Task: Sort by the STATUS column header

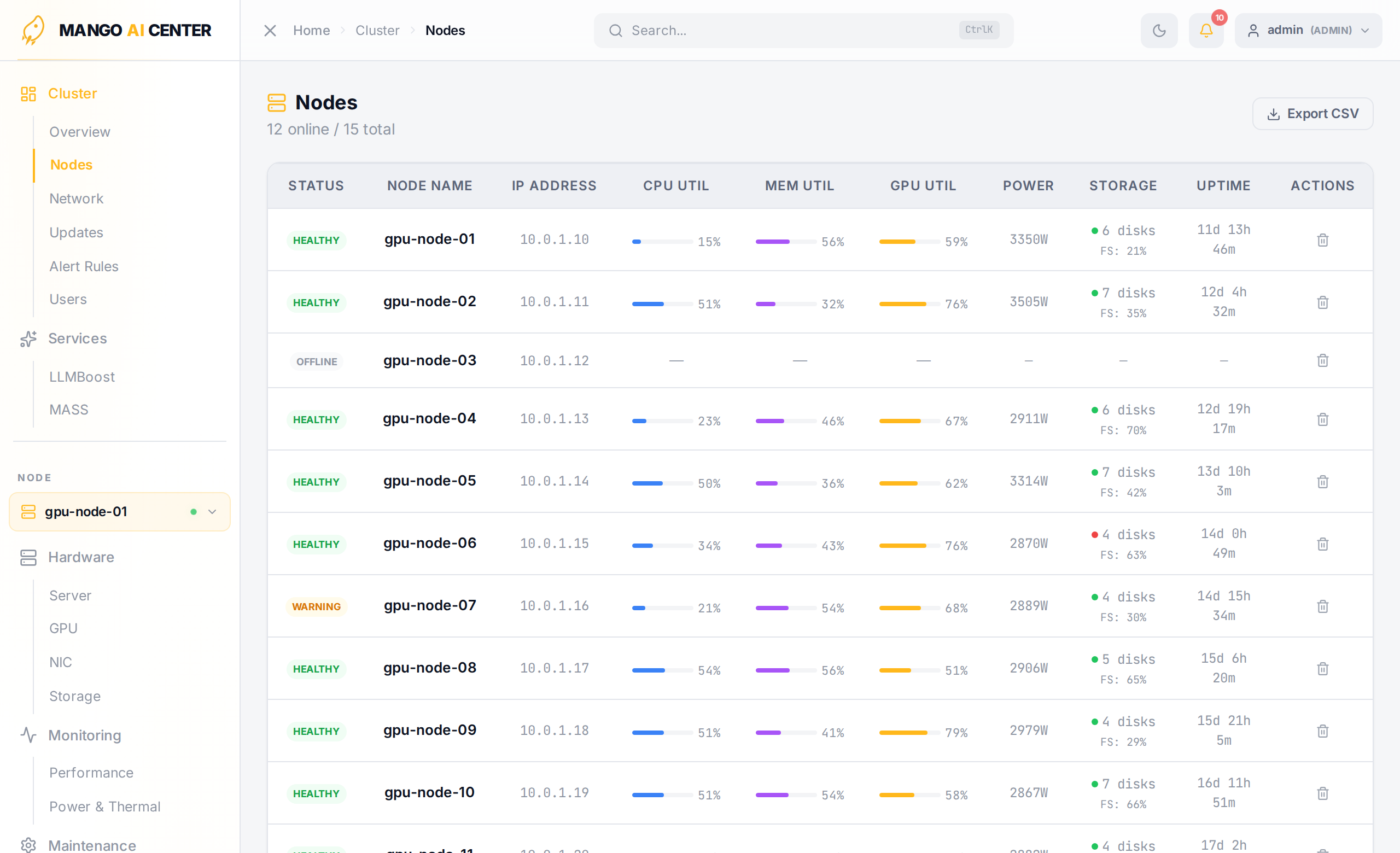Action: (316, 186)
